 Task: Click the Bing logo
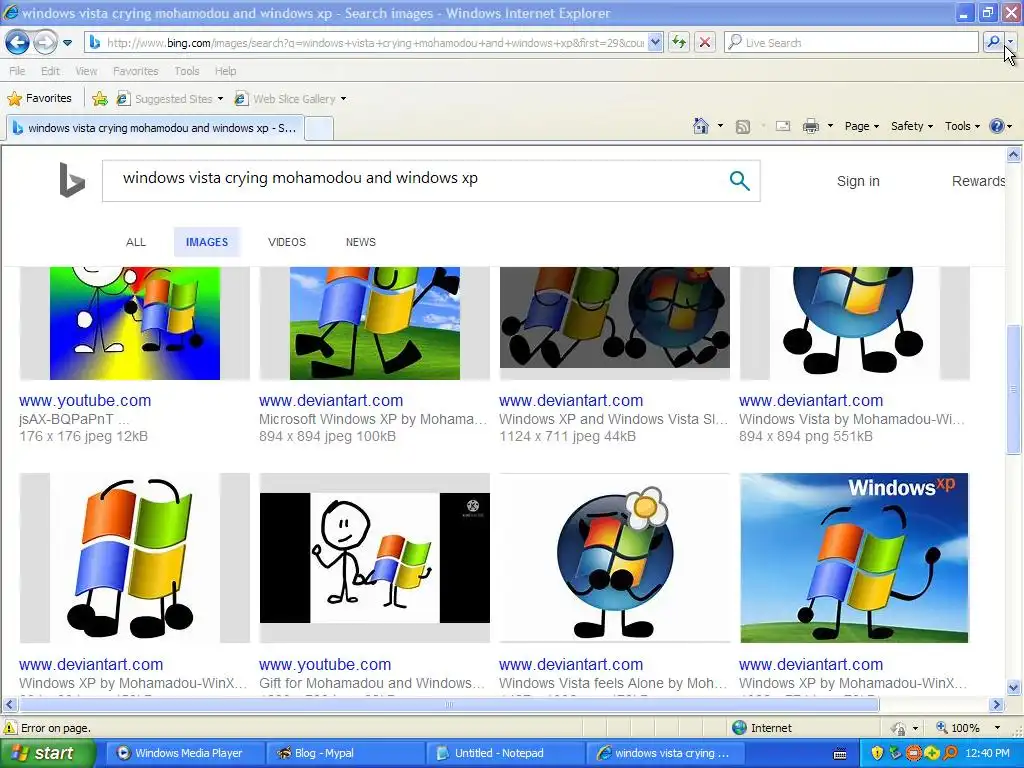point(72,180)
